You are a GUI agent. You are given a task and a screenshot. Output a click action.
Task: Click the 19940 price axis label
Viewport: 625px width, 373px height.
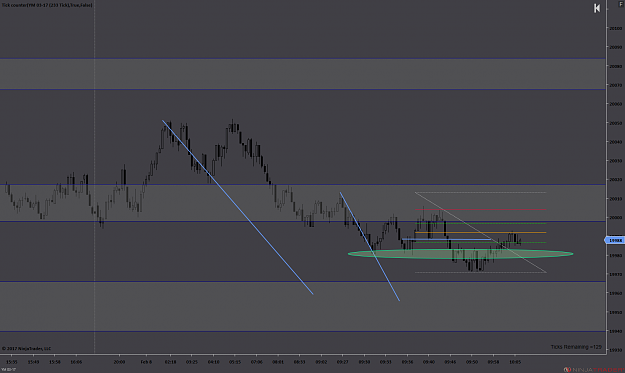coord(615,331)
